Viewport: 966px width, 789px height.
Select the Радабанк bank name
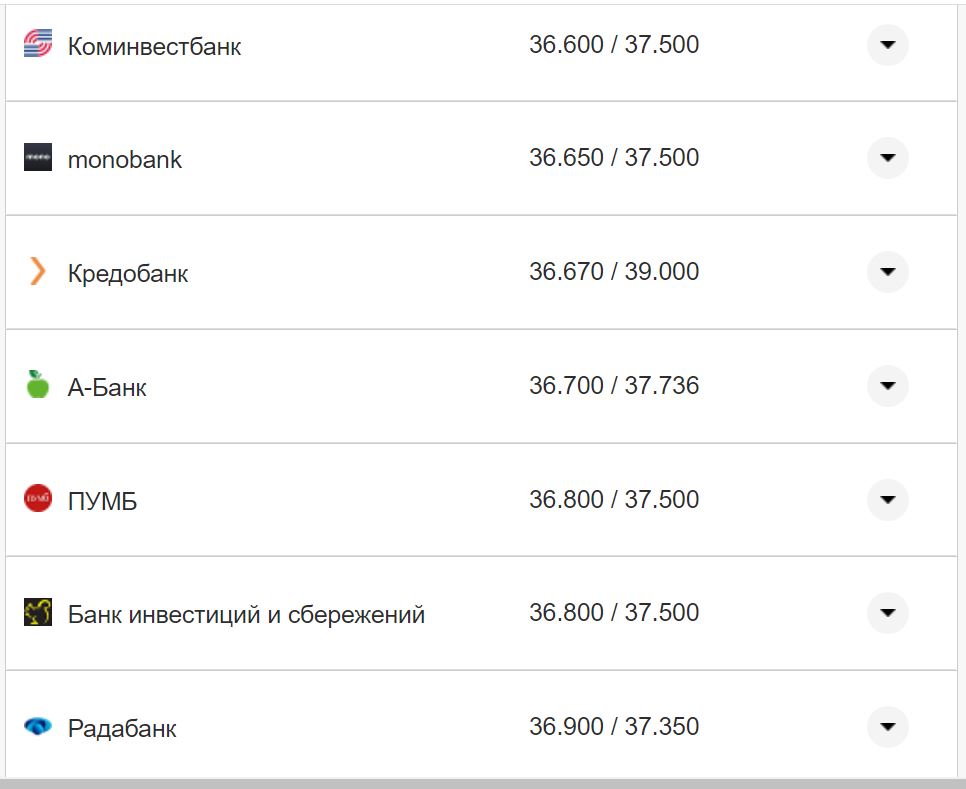(122, 728)
